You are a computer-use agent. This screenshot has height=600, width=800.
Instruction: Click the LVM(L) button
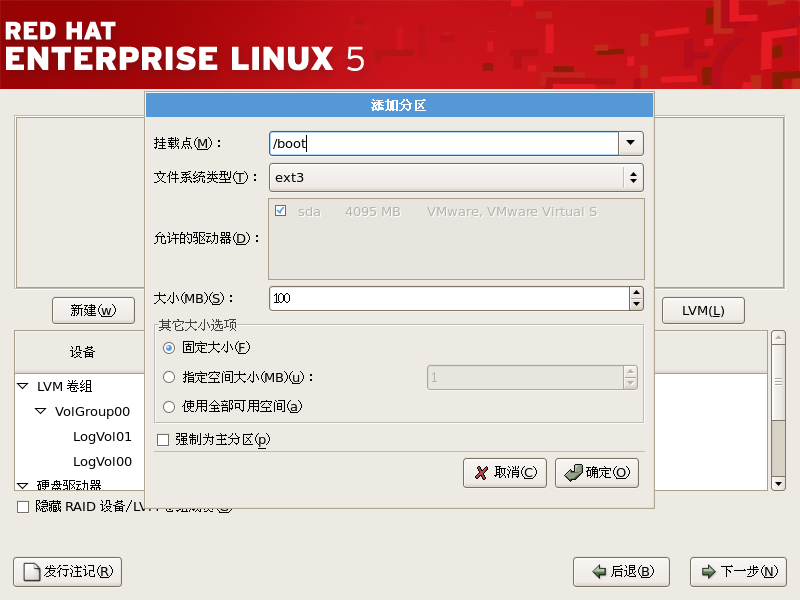tap(703, 310)
